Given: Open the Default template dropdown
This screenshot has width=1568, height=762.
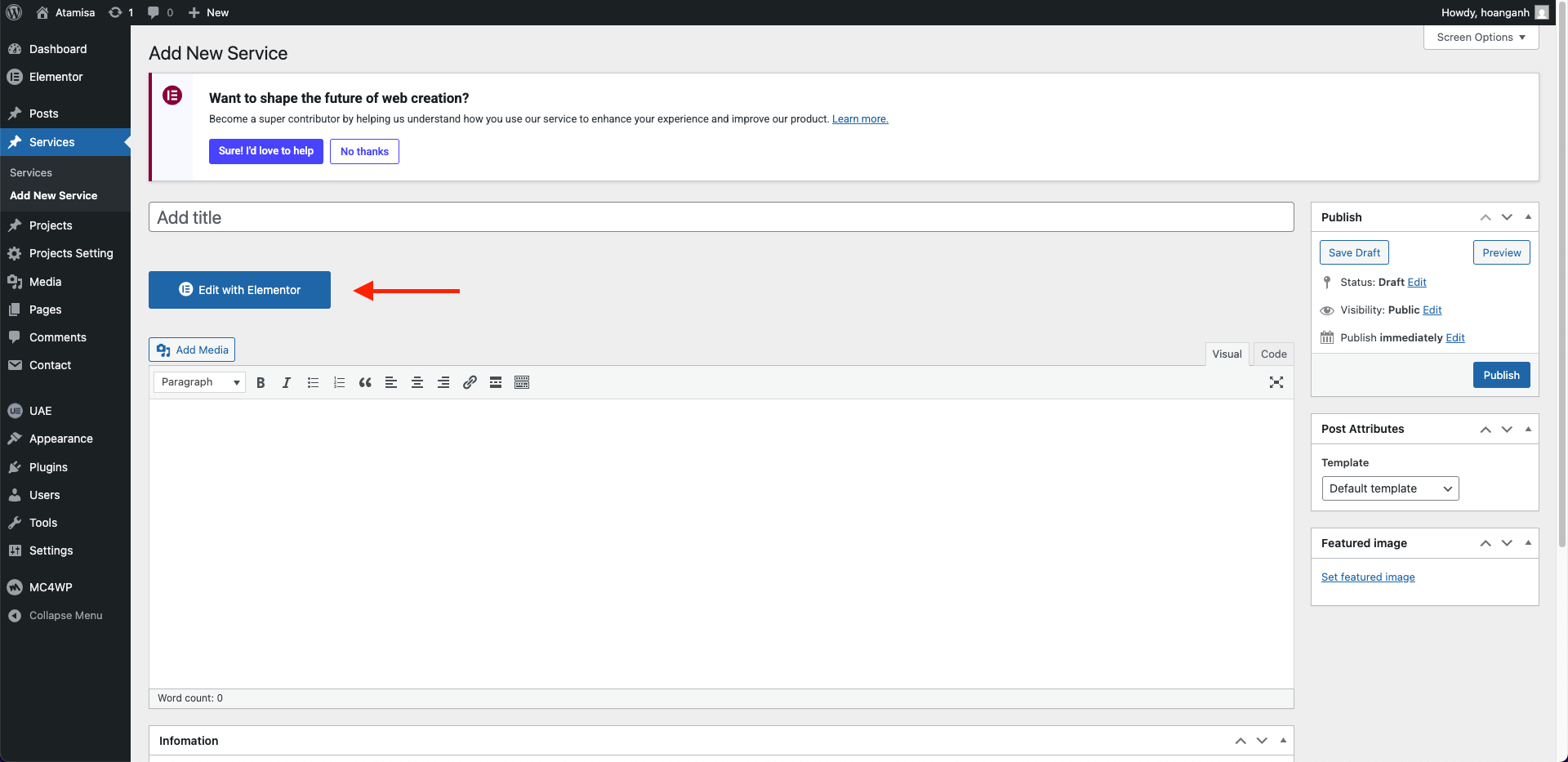Looking at the screenshot, I should (1390, 488).
